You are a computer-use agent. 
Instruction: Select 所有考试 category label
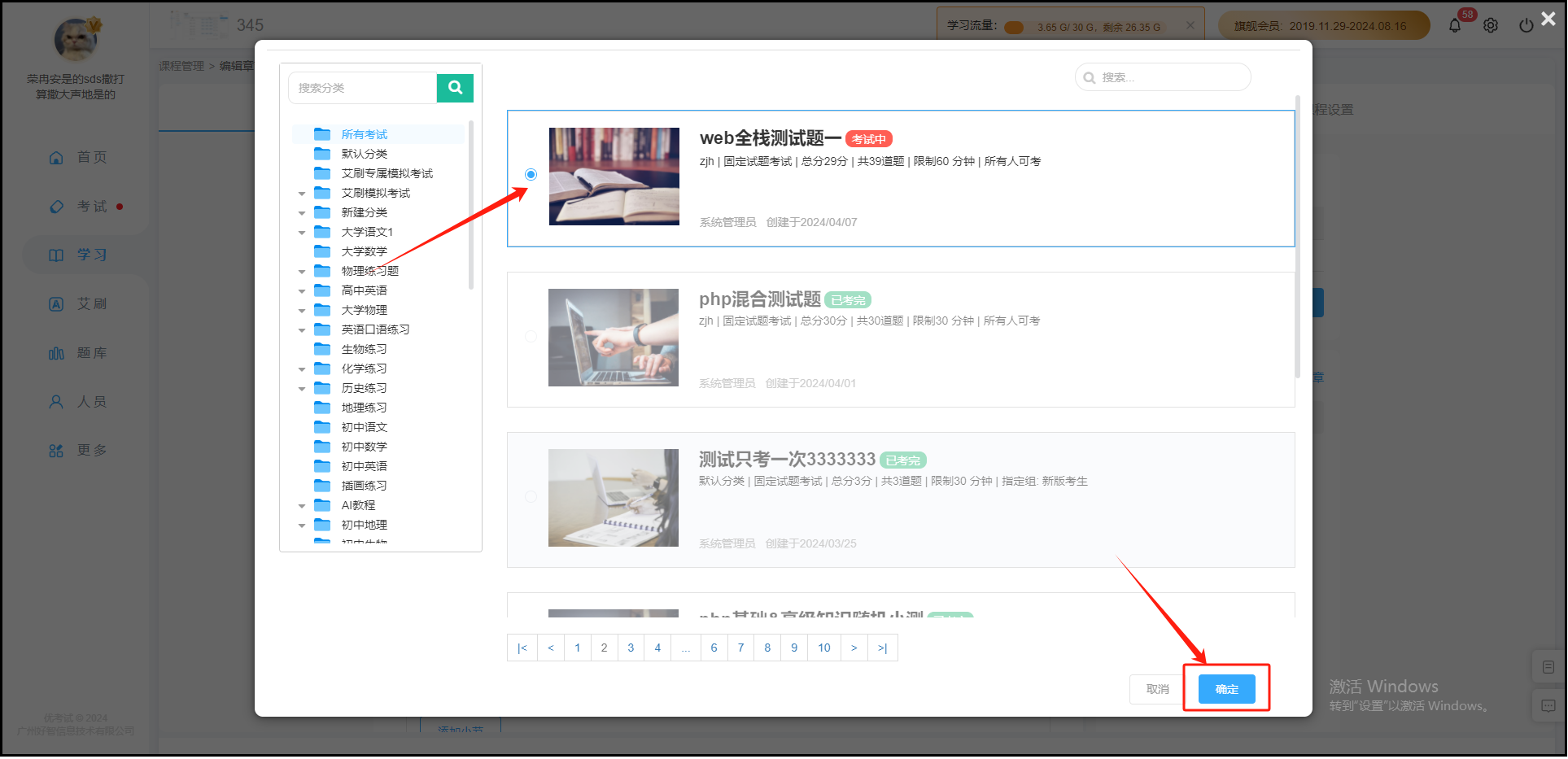pyautogui.click(x=365, y=134)
